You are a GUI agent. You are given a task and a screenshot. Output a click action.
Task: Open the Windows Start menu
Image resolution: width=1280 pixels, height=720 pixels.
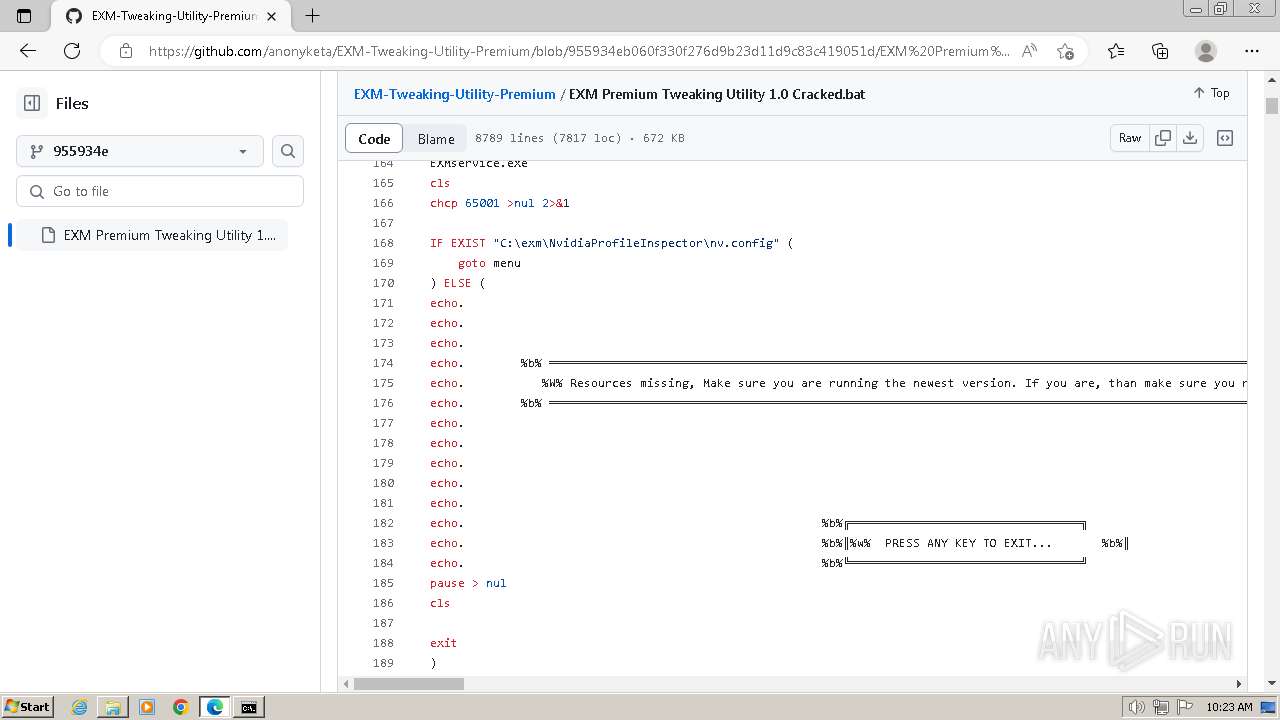(27, 706)
